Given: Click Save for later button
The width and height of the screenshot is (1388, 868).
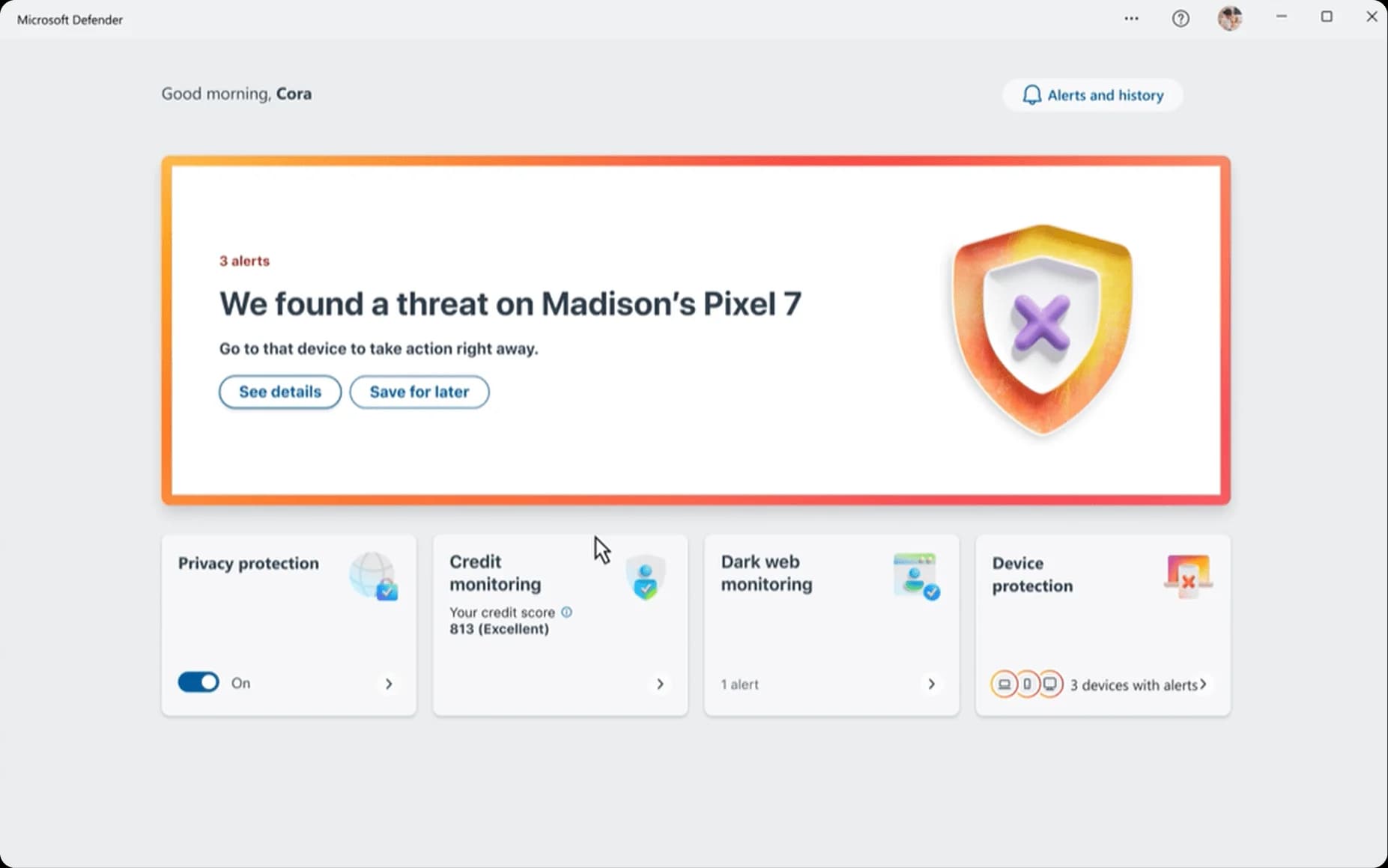Looking at the screenshot, I should click(x=419, y=392).
